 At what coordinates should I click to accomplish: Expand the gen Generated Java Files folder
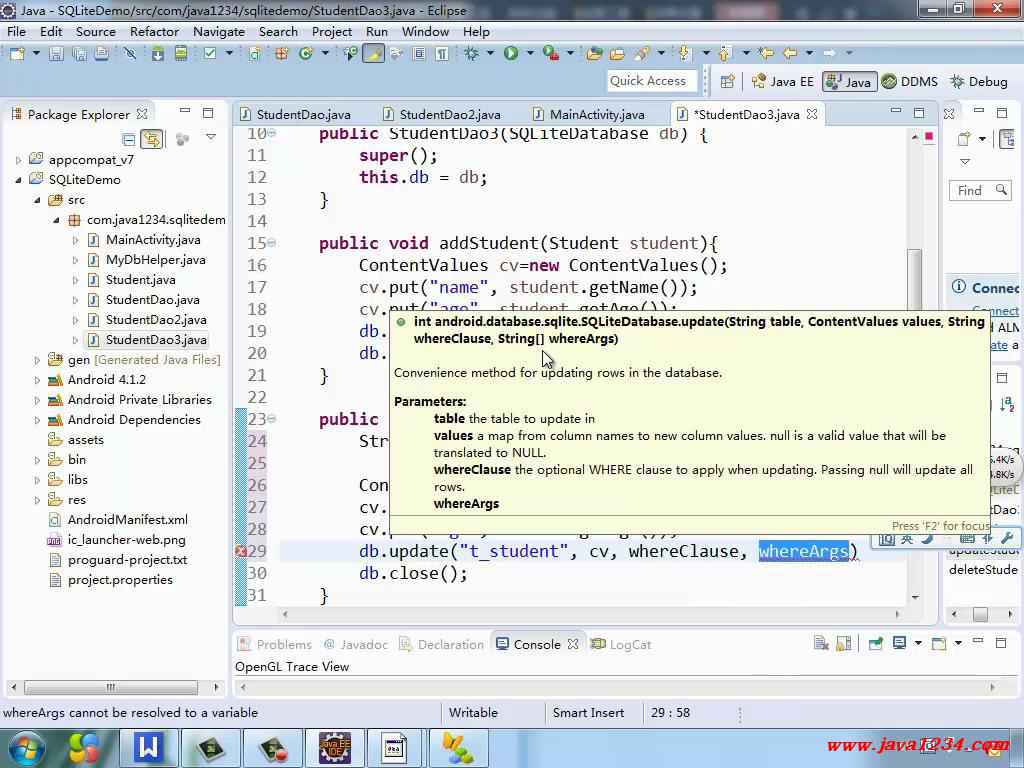tap(37, 360)
